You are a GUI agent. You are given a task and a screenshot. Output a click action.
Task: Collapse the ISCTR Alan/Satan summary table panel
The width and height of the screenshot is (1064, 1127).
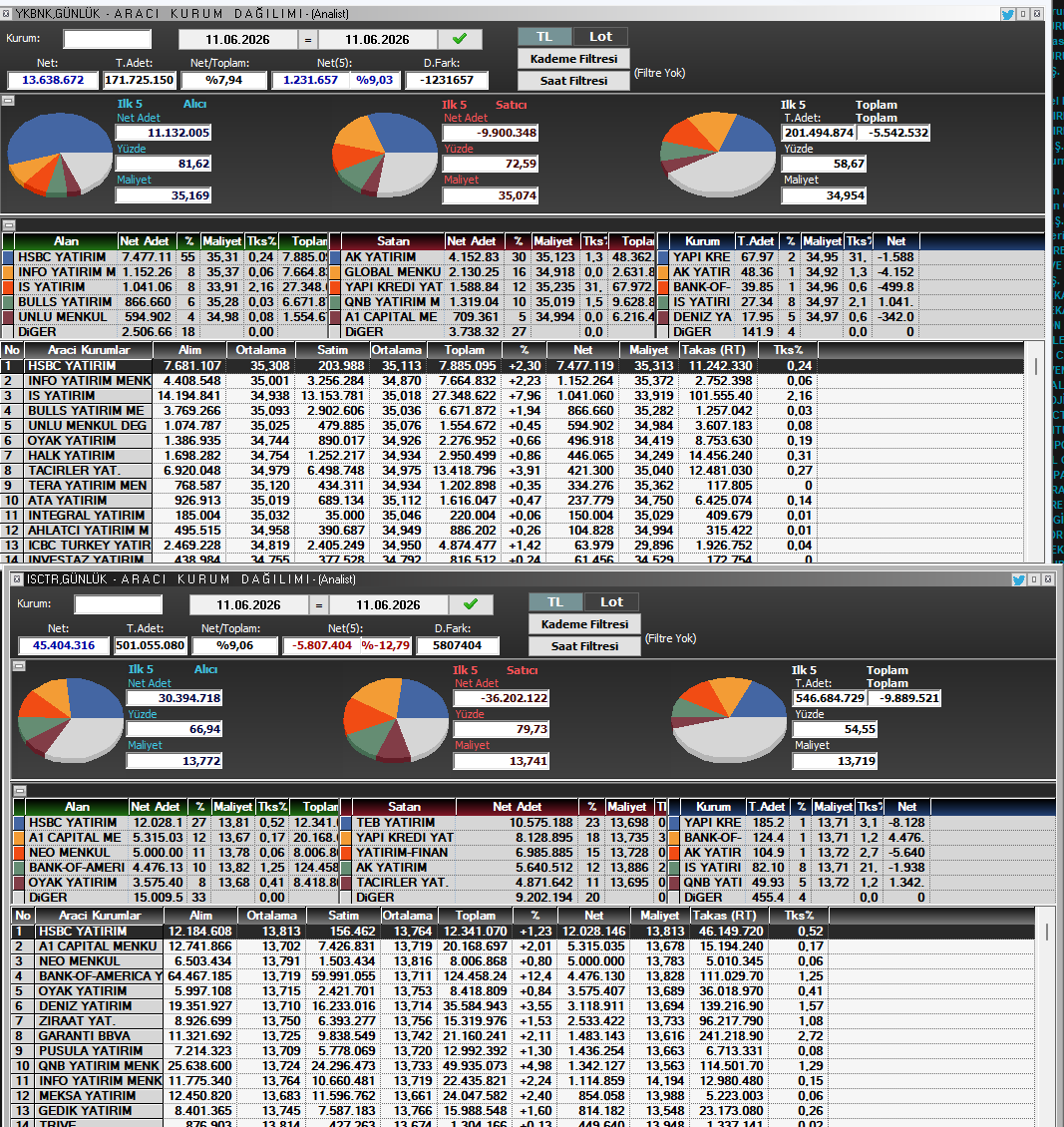click(x=19, y=791)
